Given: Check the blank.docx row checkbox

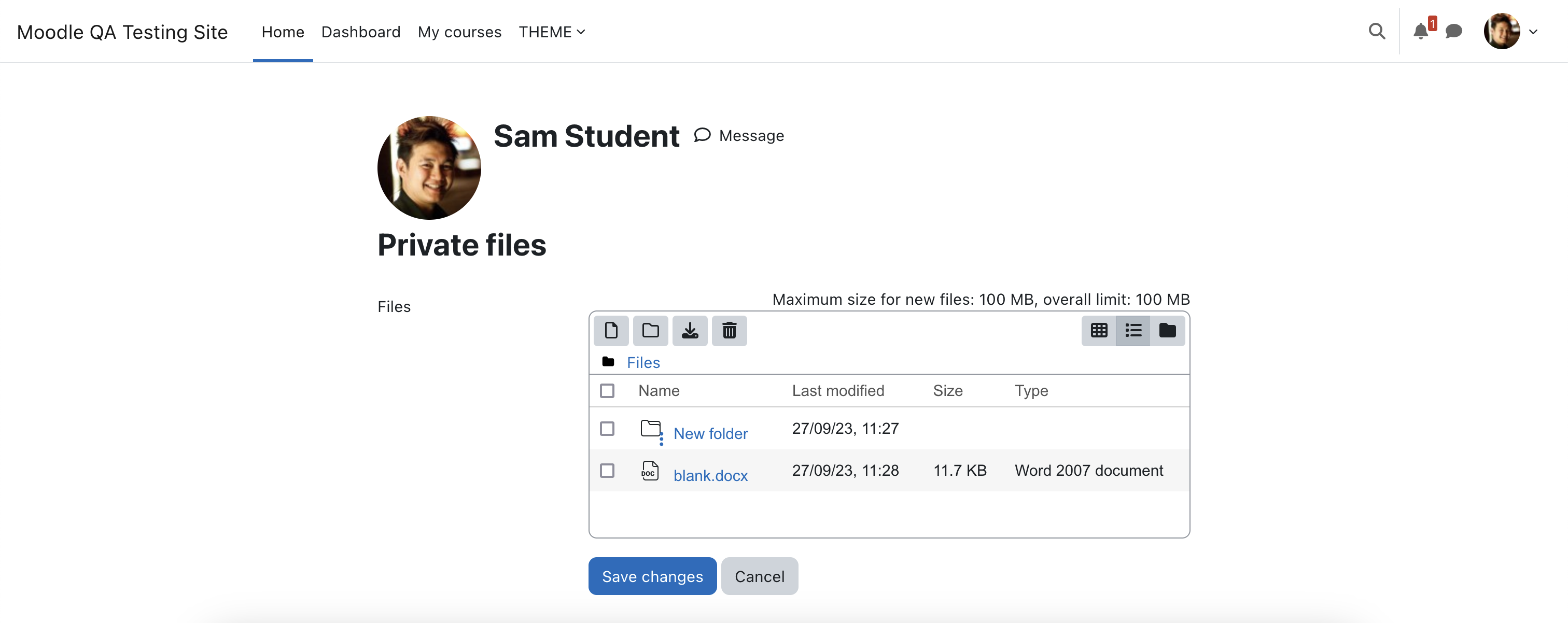Looking at the screenshot, I should pos(607,471).
